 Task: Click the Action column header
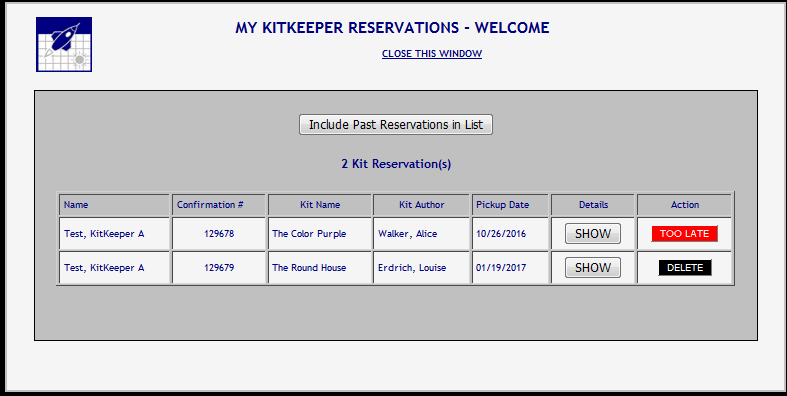[x=685, y=205]
